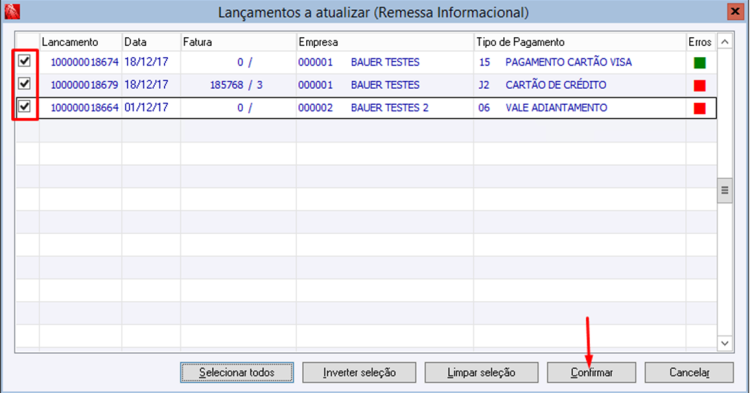Click the Tipo de Pagamento column header
This screenshot has height=393, width=750.
point(580,42)
